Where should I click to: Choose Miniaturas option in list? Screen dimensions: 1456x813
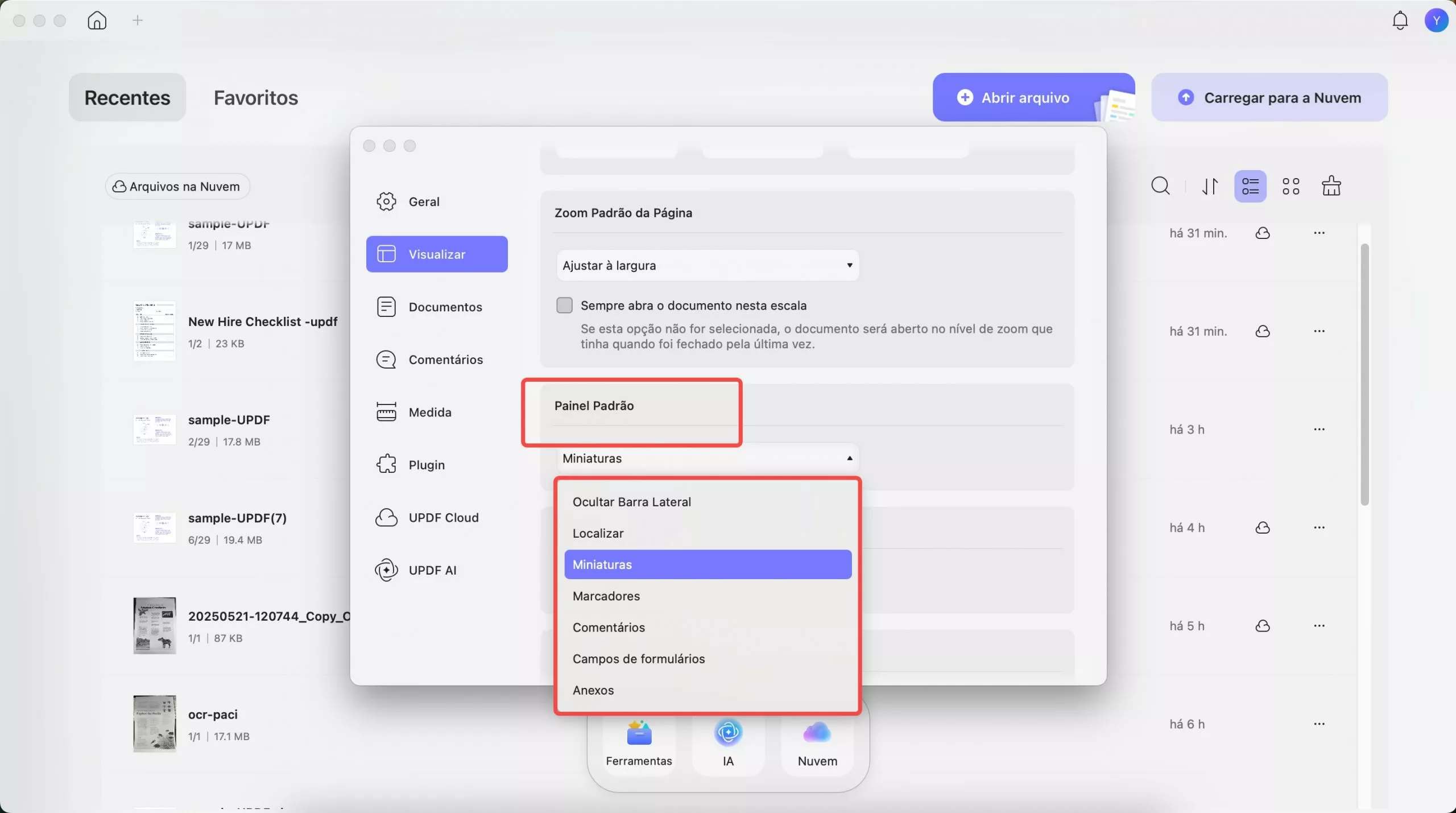tap(708, 564)
